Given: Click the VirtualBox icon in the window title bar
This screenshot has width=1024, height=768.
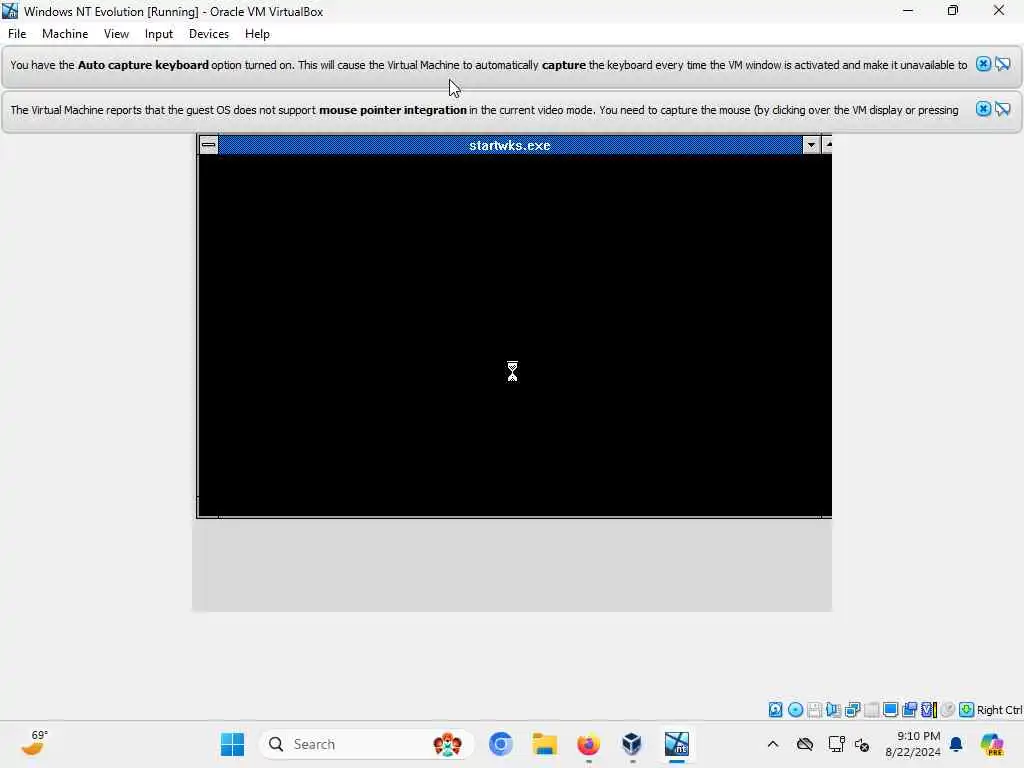Looking at the screenshot, I should pos(10,11).
